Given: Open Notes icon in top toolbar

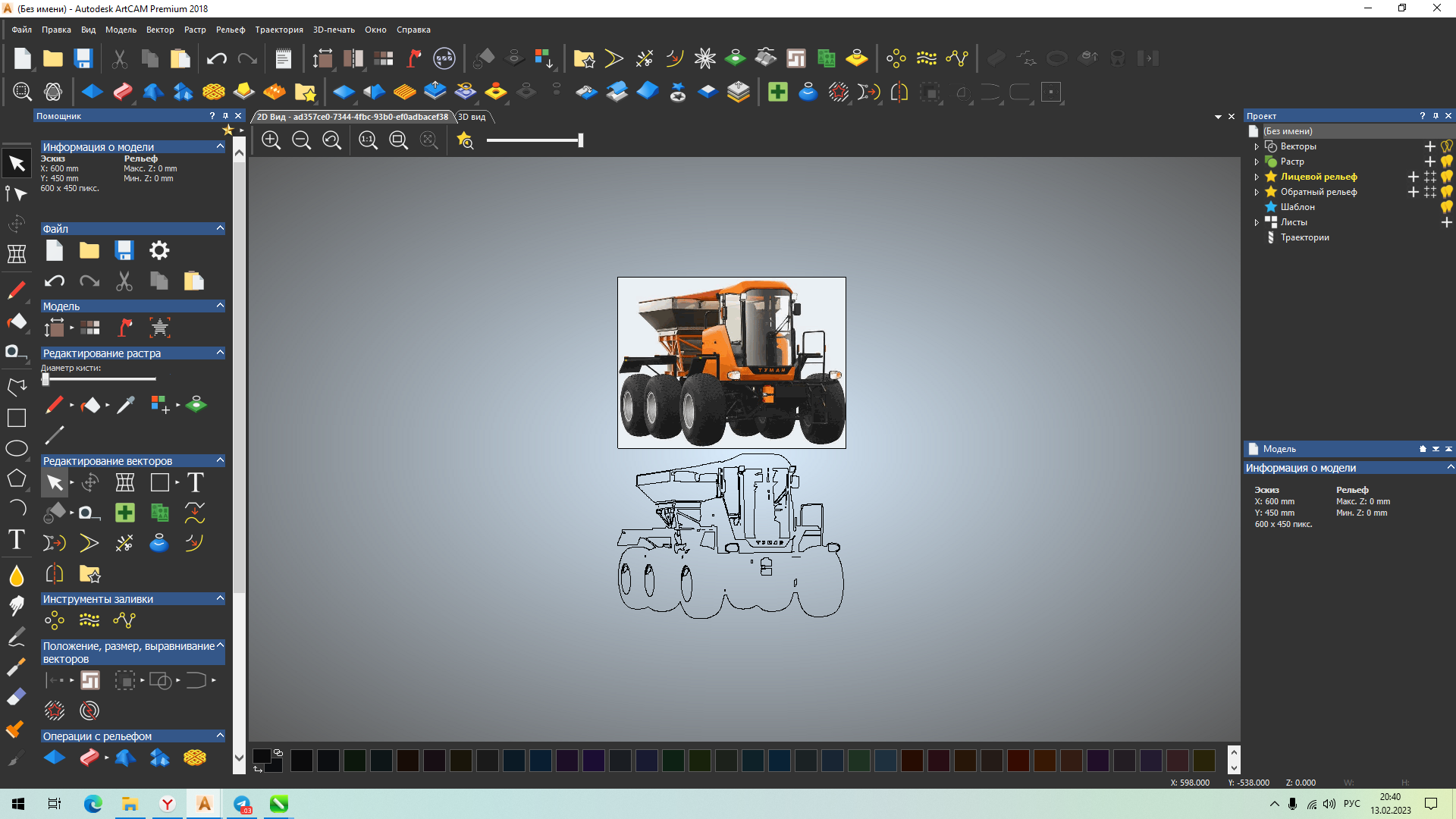Looking at the screenshot, I should coord(284,58).
